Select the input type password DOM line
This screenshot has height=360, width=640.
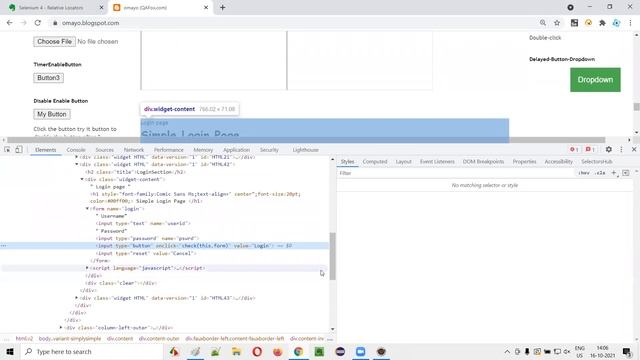147,238
